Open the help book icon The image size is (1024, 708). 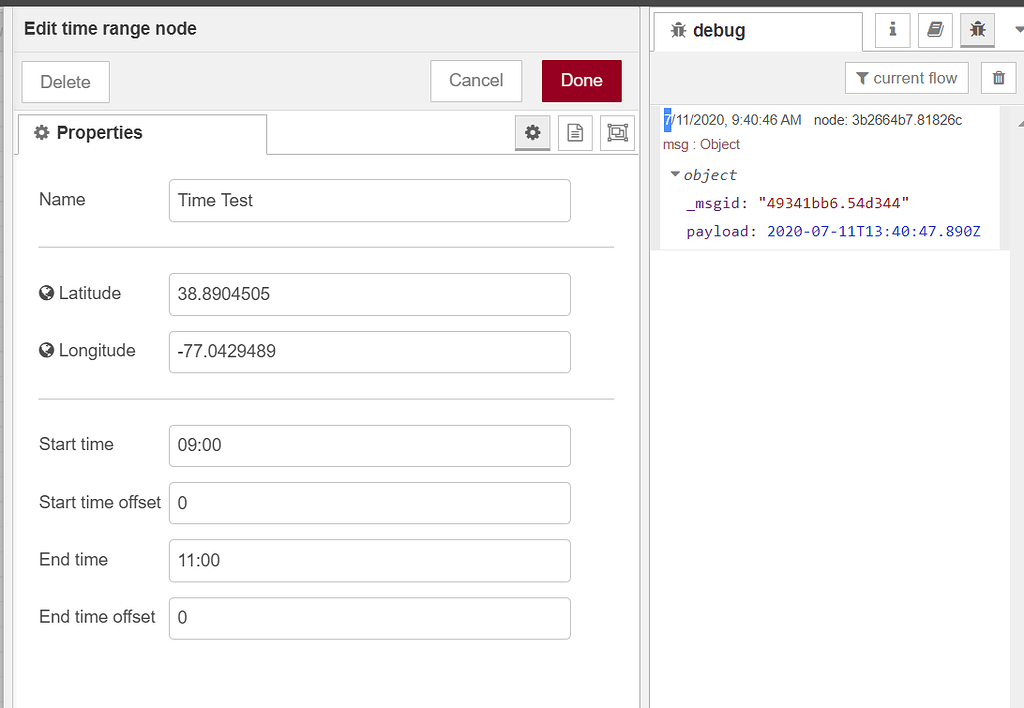pyautogui.click(x=935, y=30)
